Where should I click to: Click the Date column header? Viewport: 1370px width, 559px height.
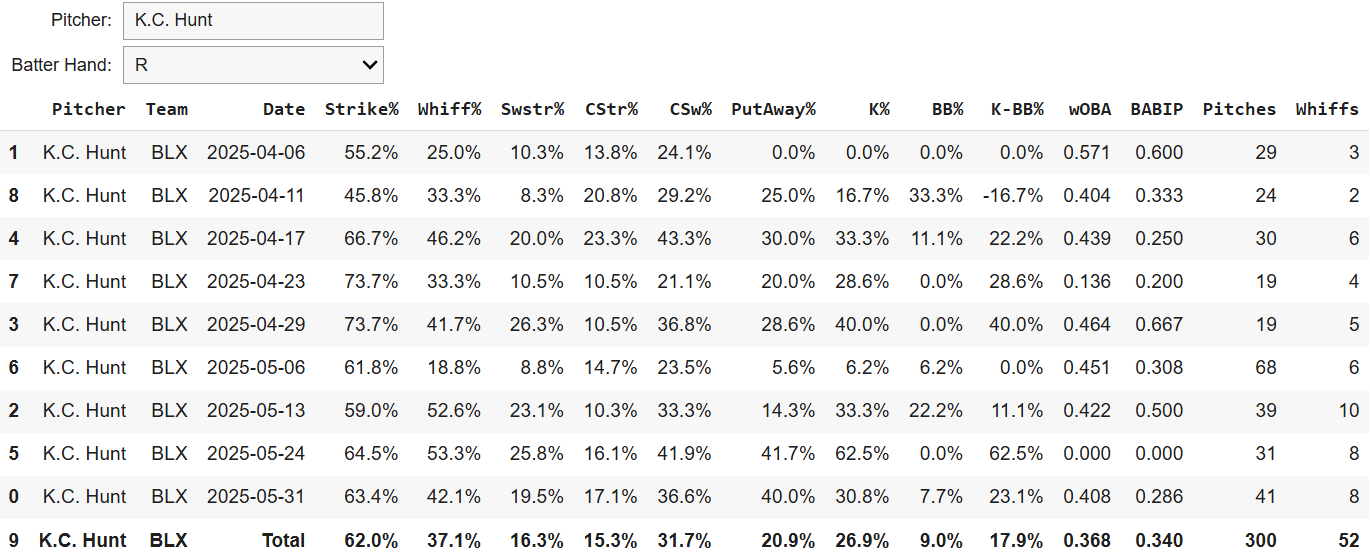(x=284, y=109)
